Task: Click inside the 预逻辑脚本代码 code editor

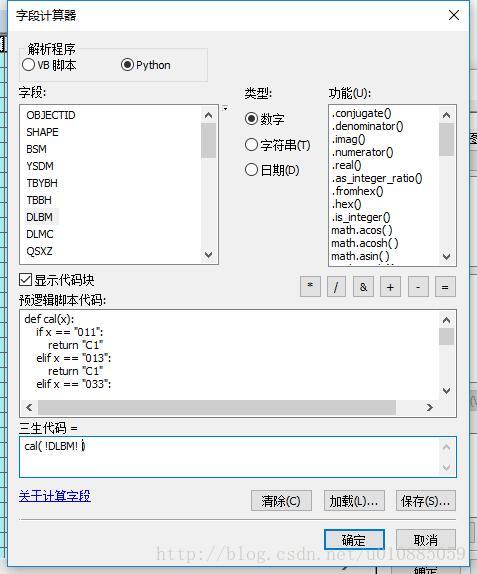Action: click(230, 355)
